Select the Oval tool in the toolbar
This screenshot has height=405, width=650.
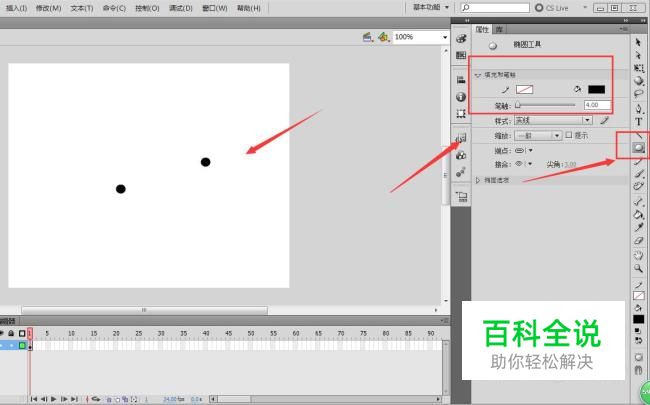coord(638,148)
